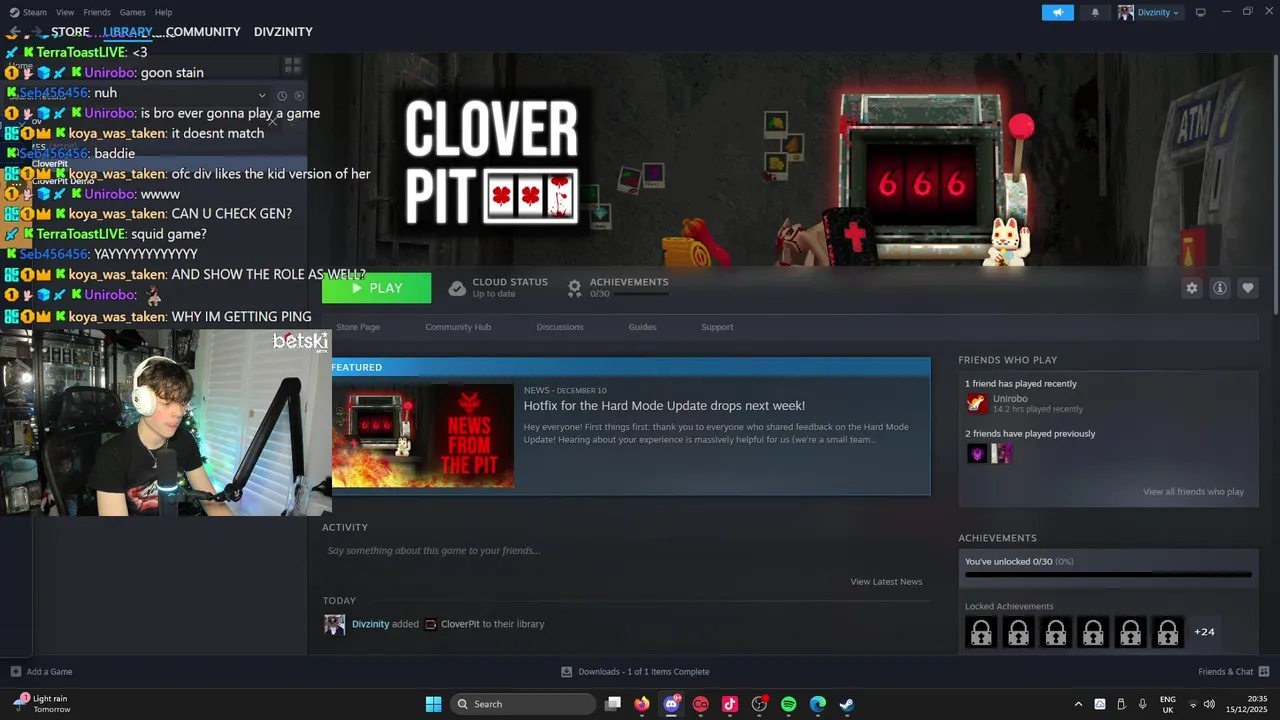The height and width of the screenshot is (720, 1280).
Task: Click the Windows taskbar Search box
Action: pyautogui.click(x=524, y=704)
